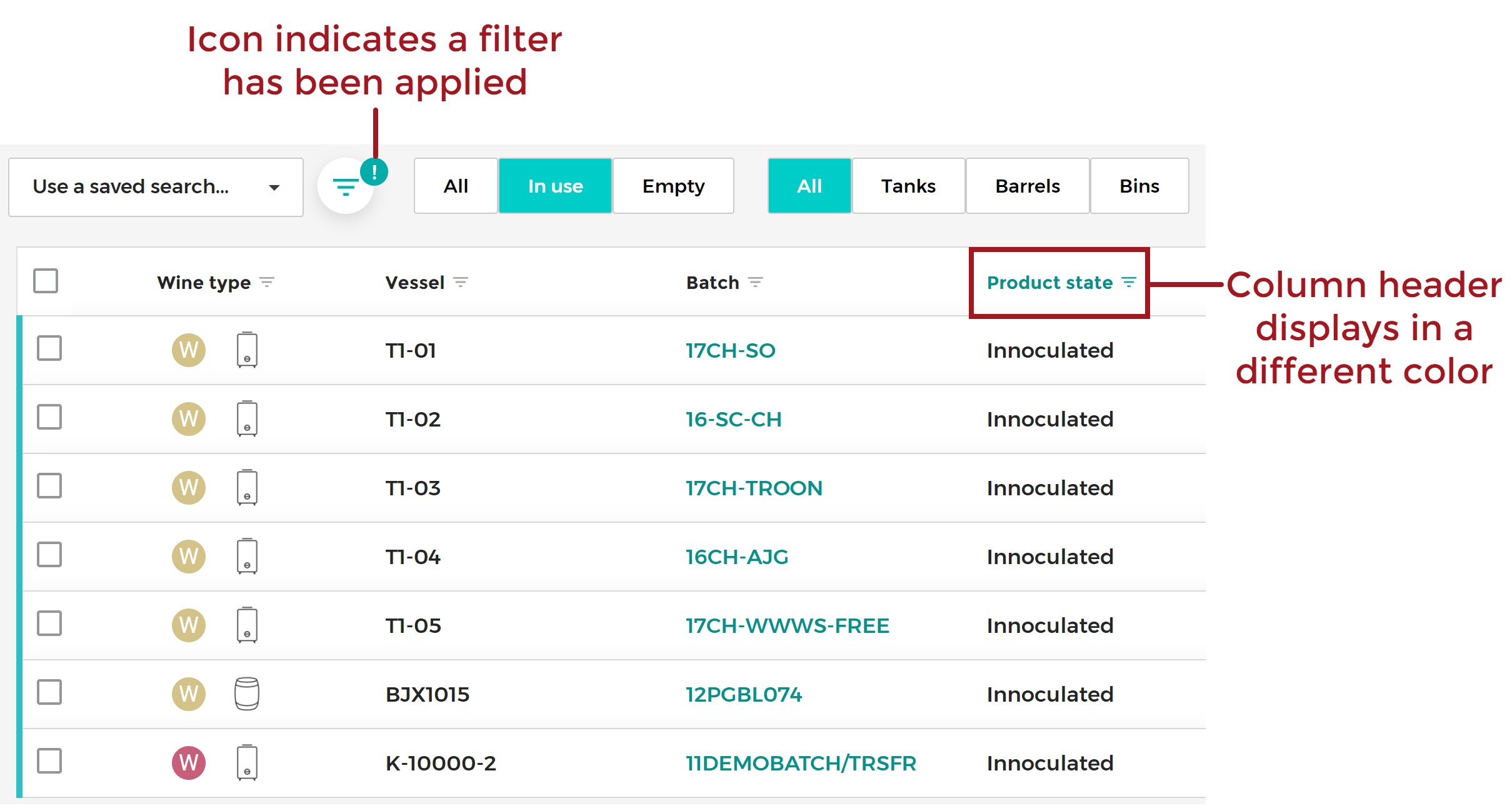
Task: Click the Bins filter button
Action: (x=1139, y=186)
